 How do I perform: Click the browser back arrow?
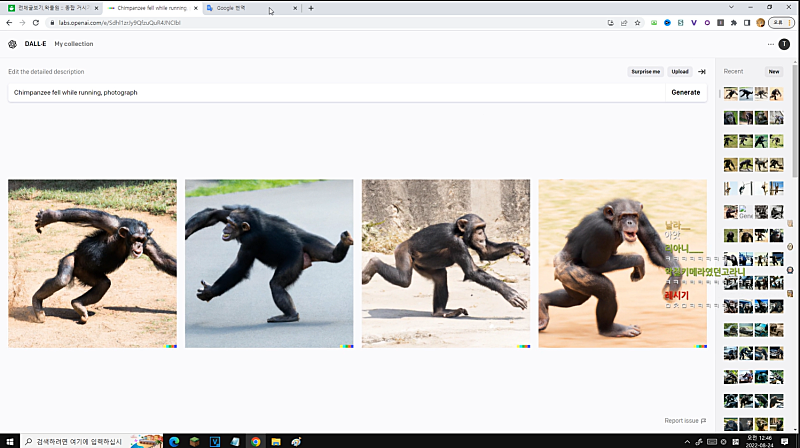pyautogui.click(x=9, y=23)
